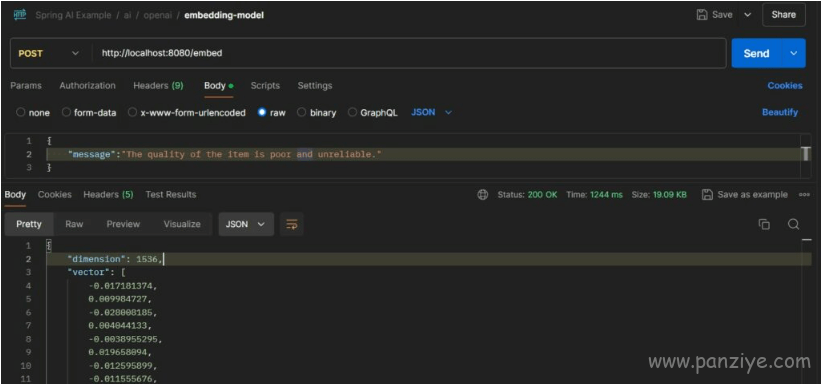The image size is (821, 384).
Task: Copy response with the copy icon
Action: click(x=764, y=224)
